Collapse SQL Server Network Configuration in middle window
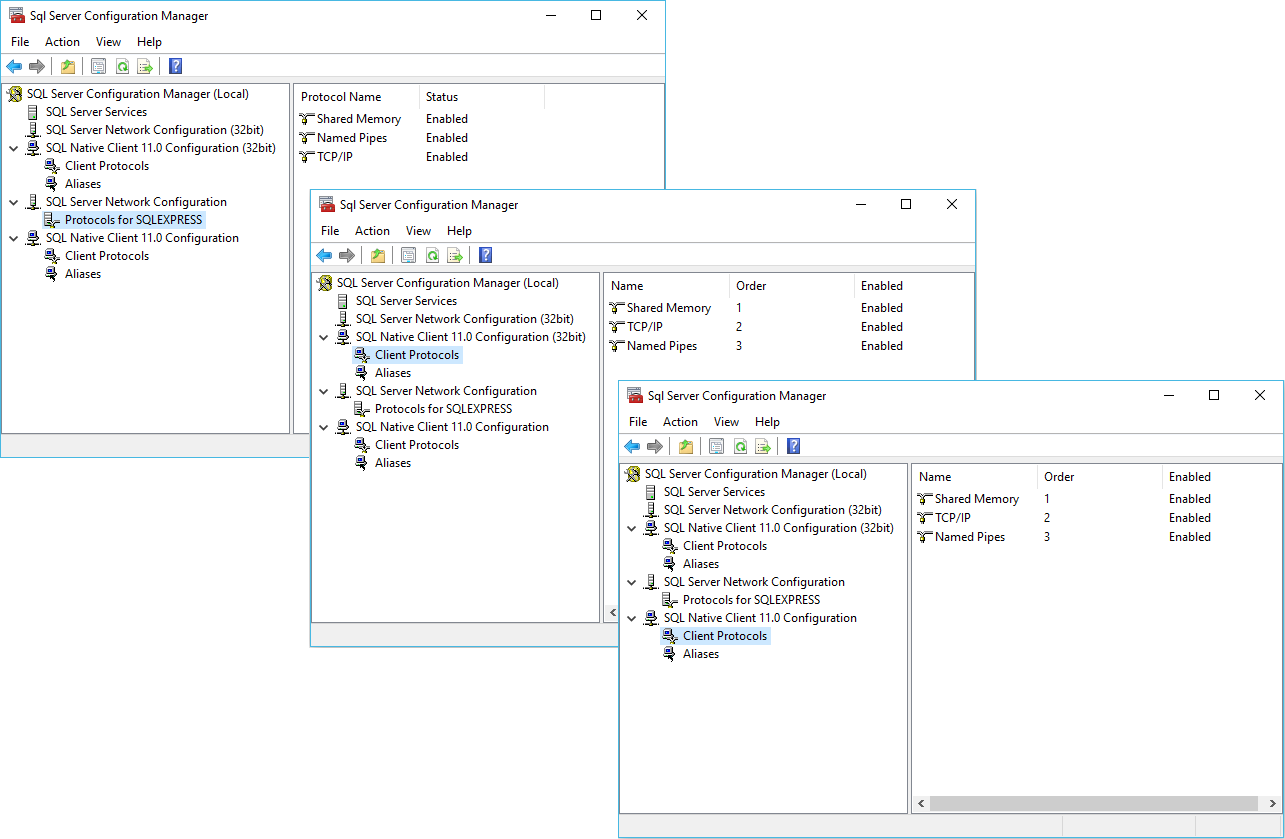 pos(324,391)
